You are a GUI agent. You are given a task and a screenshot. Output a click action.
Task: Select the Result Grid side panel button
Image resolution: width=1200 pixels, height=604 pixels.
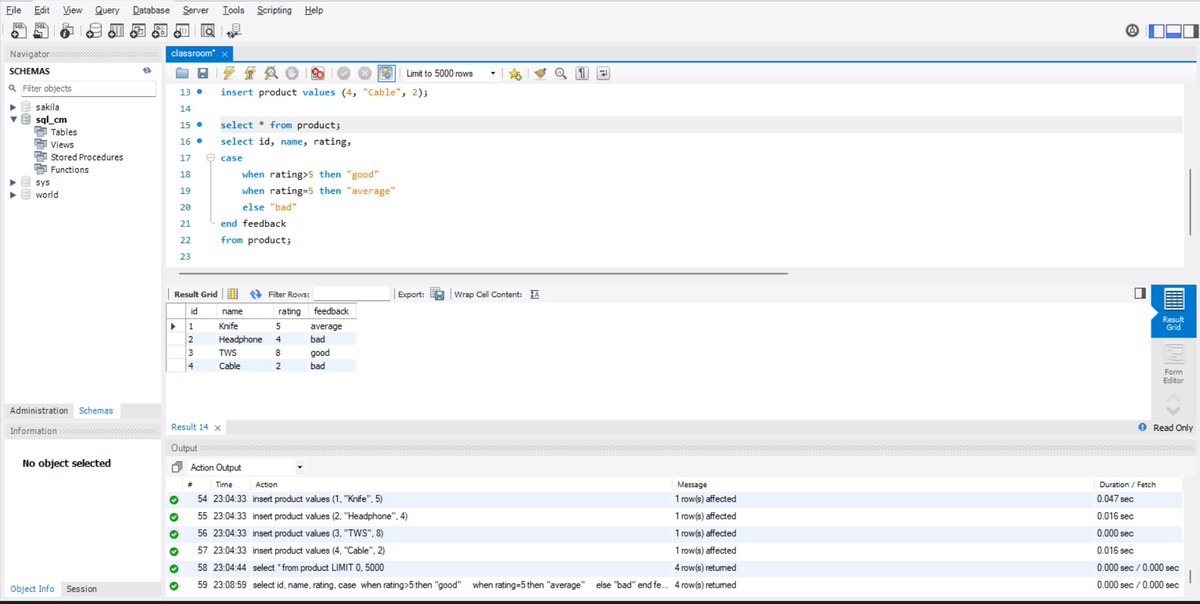(1173, 311)
